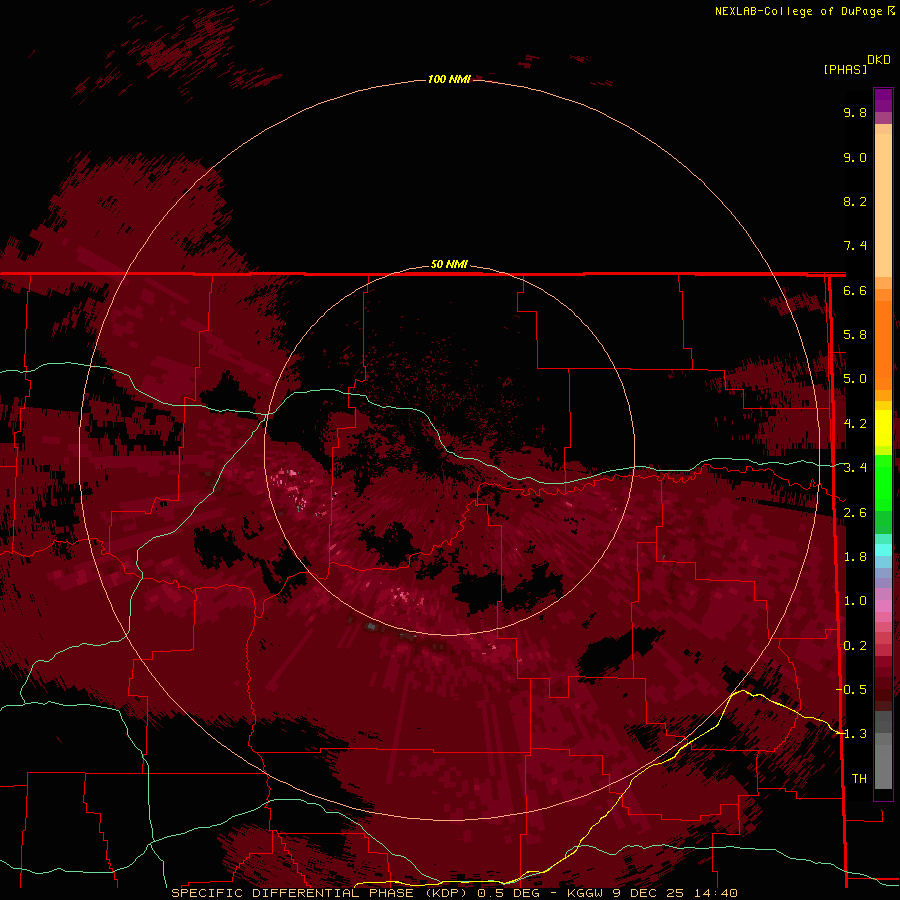Click the 4.2 value on color scale

point(855,424)
